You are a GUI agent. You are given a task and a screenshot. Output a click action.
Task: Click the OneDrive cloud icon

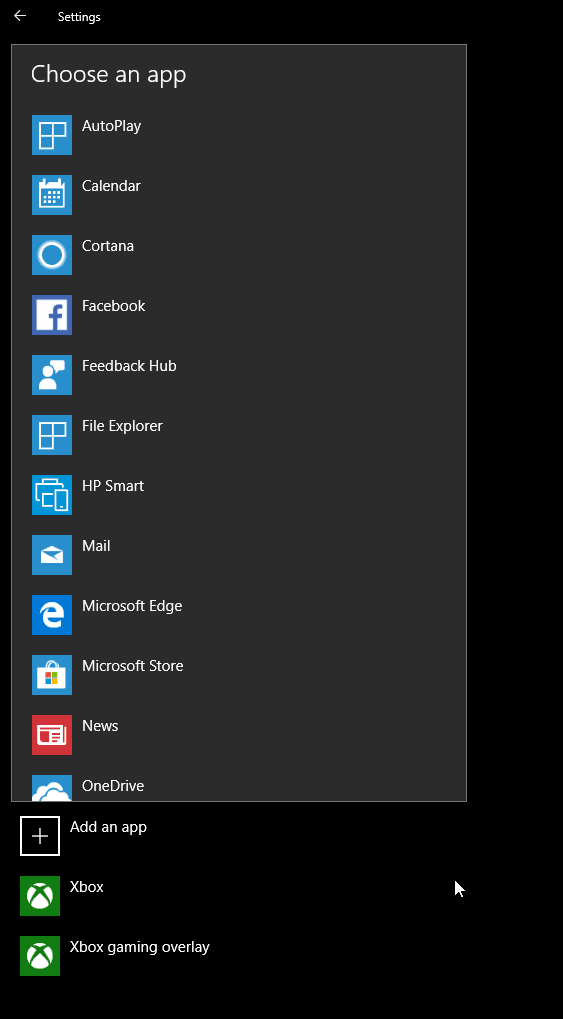click(x=52, y=788)
